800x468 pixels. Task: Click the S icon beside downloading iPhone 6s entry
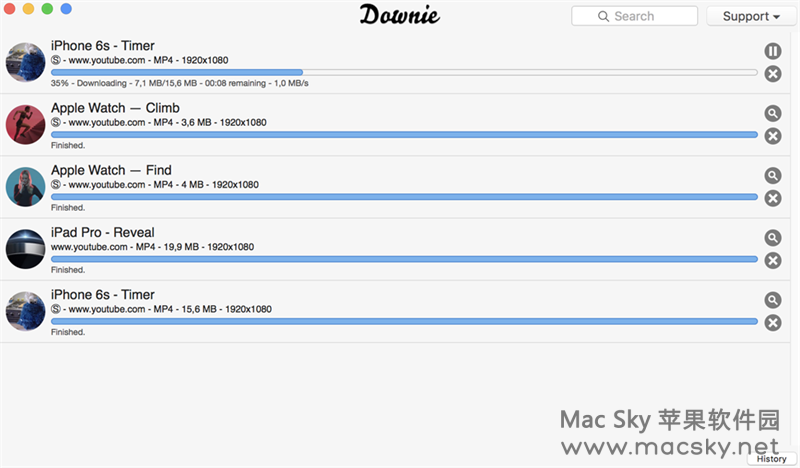[x=56, y=60]
